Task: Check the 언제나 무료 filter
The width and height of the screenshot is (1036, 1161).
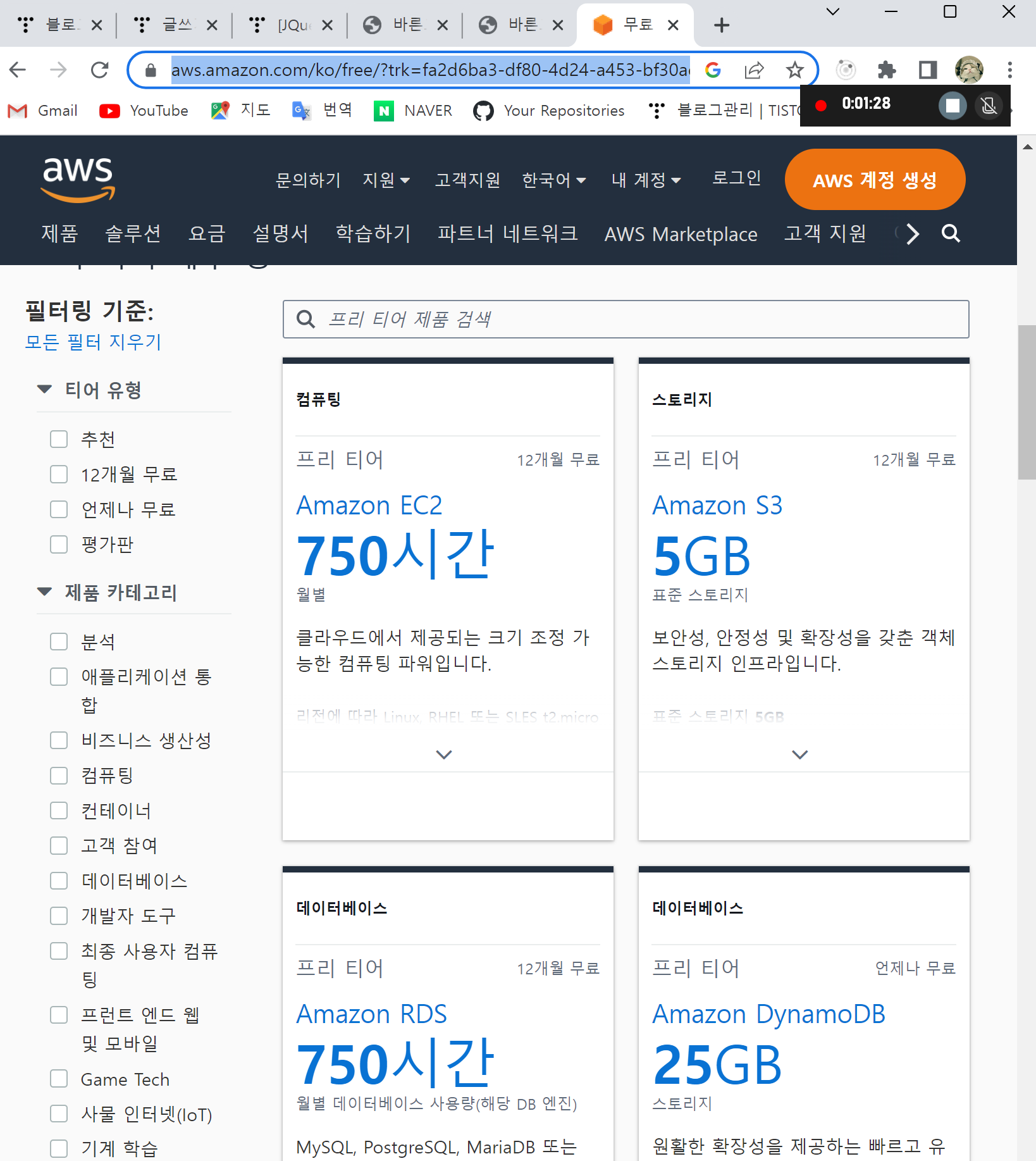Action: 59,509
